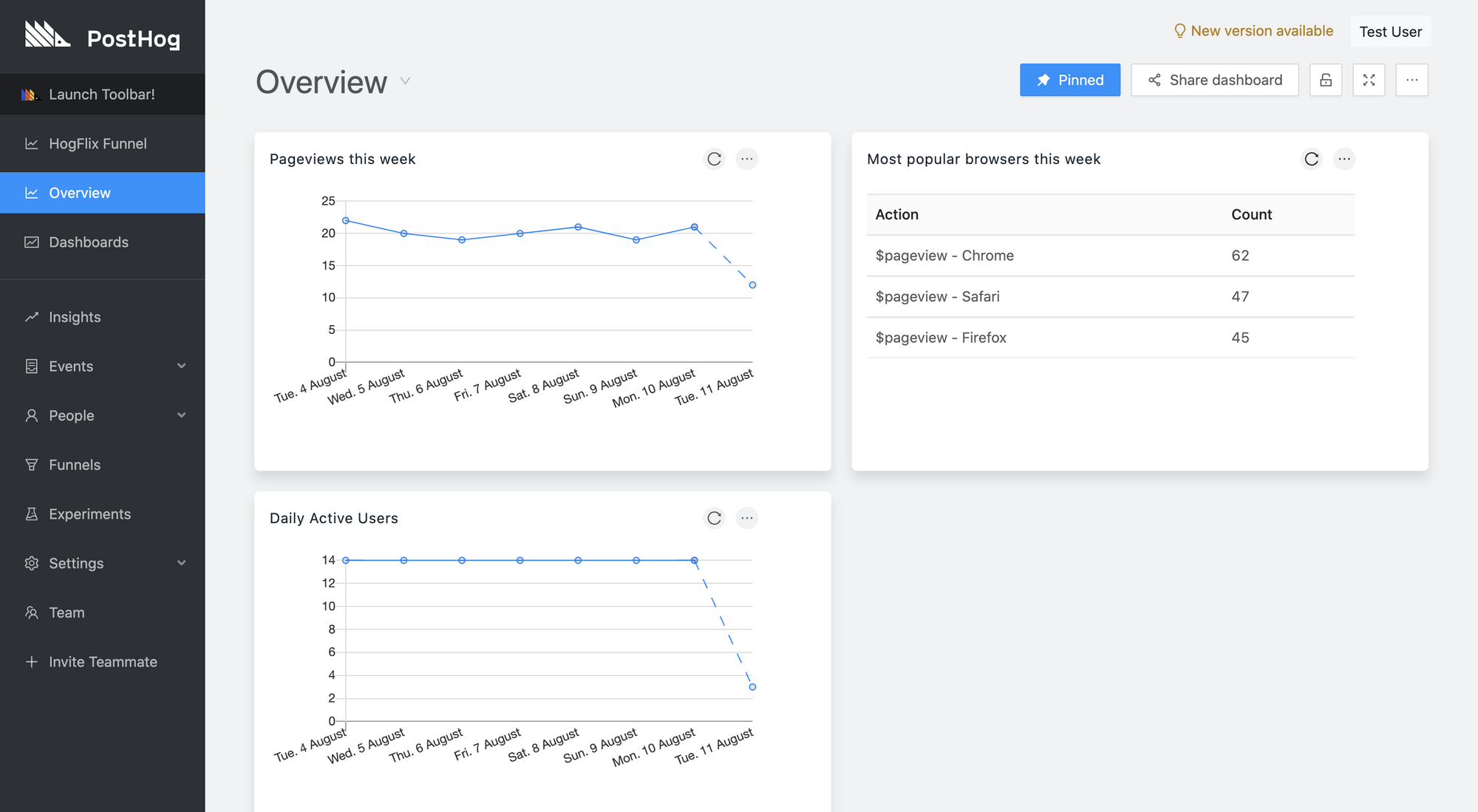
Task: Open options for Most popular browsers card
Action: (x=1344, y=159)
